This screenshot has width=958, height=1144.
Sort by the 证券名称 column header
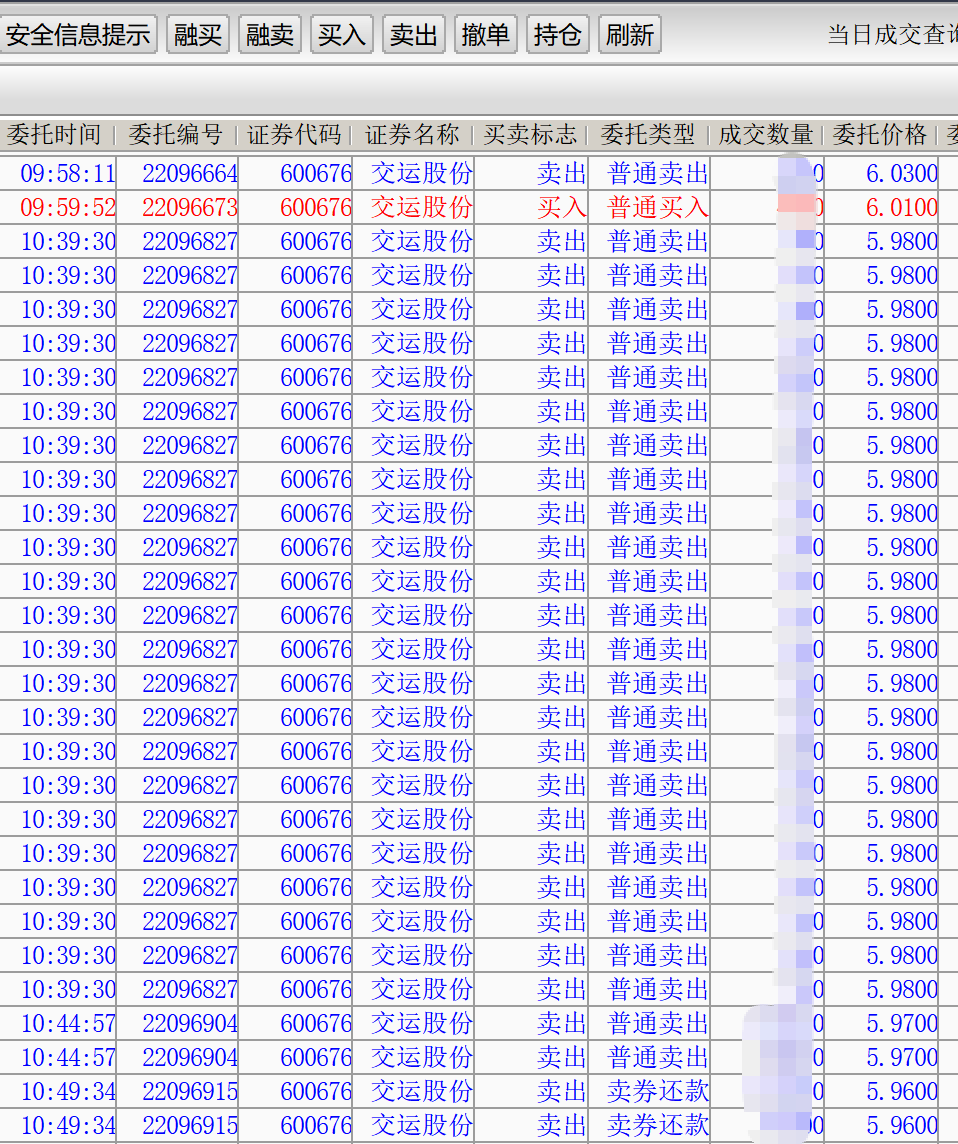[412, 134]
